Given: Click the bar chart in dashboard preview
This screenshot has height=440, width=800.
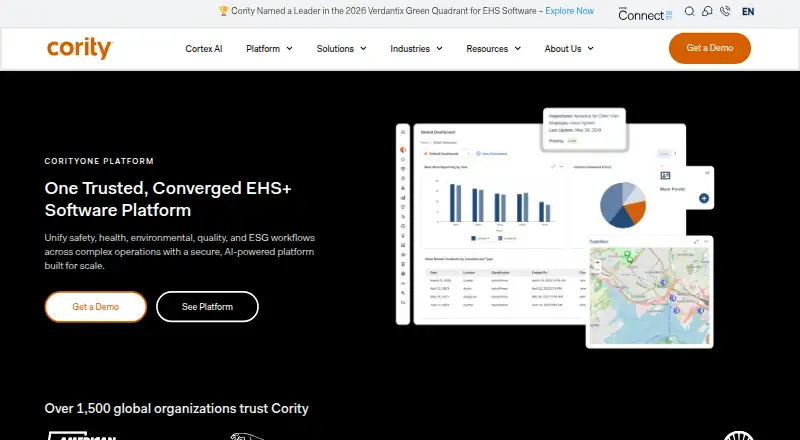Looking at the screenshot, I should 499,203.
